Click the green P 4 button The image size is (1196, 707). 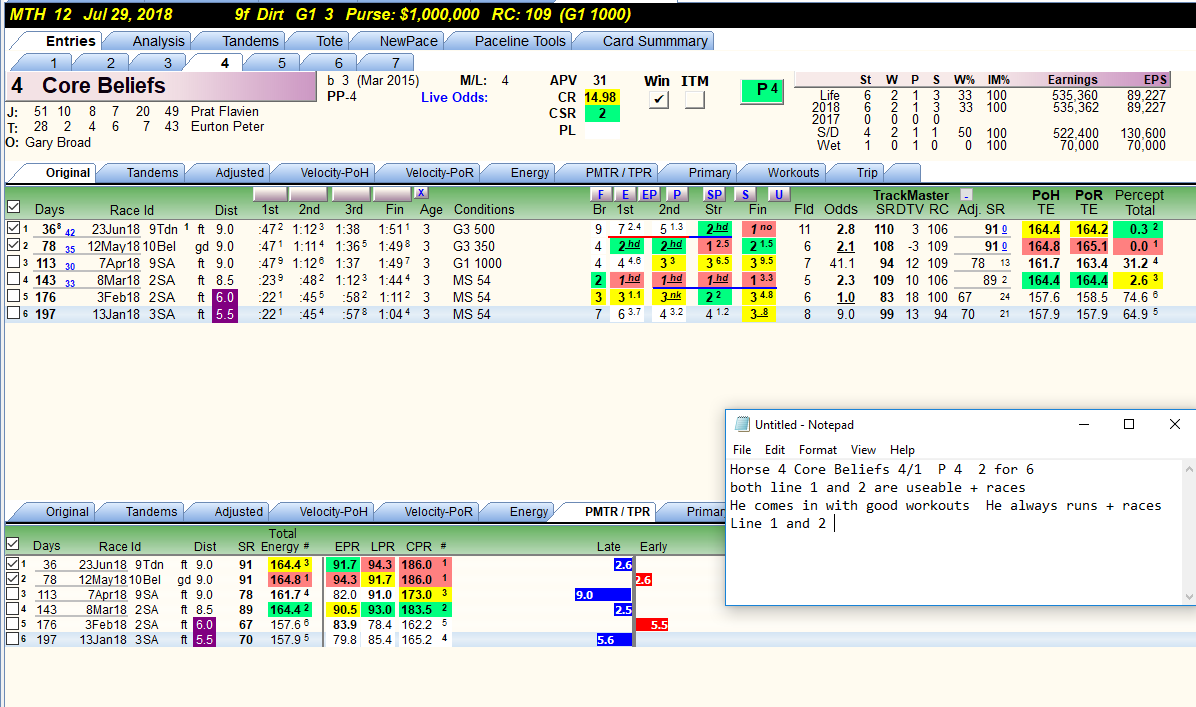(763, 91)
